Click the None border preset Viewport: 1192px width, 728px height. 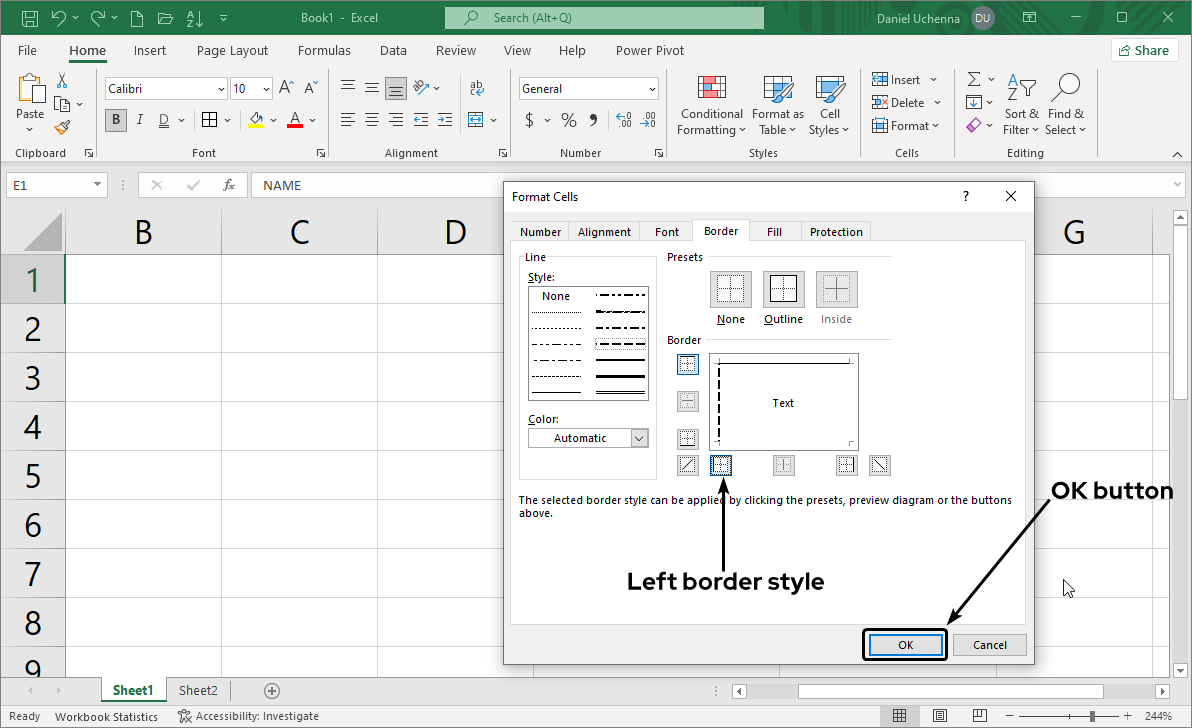[x=730, y=290]
